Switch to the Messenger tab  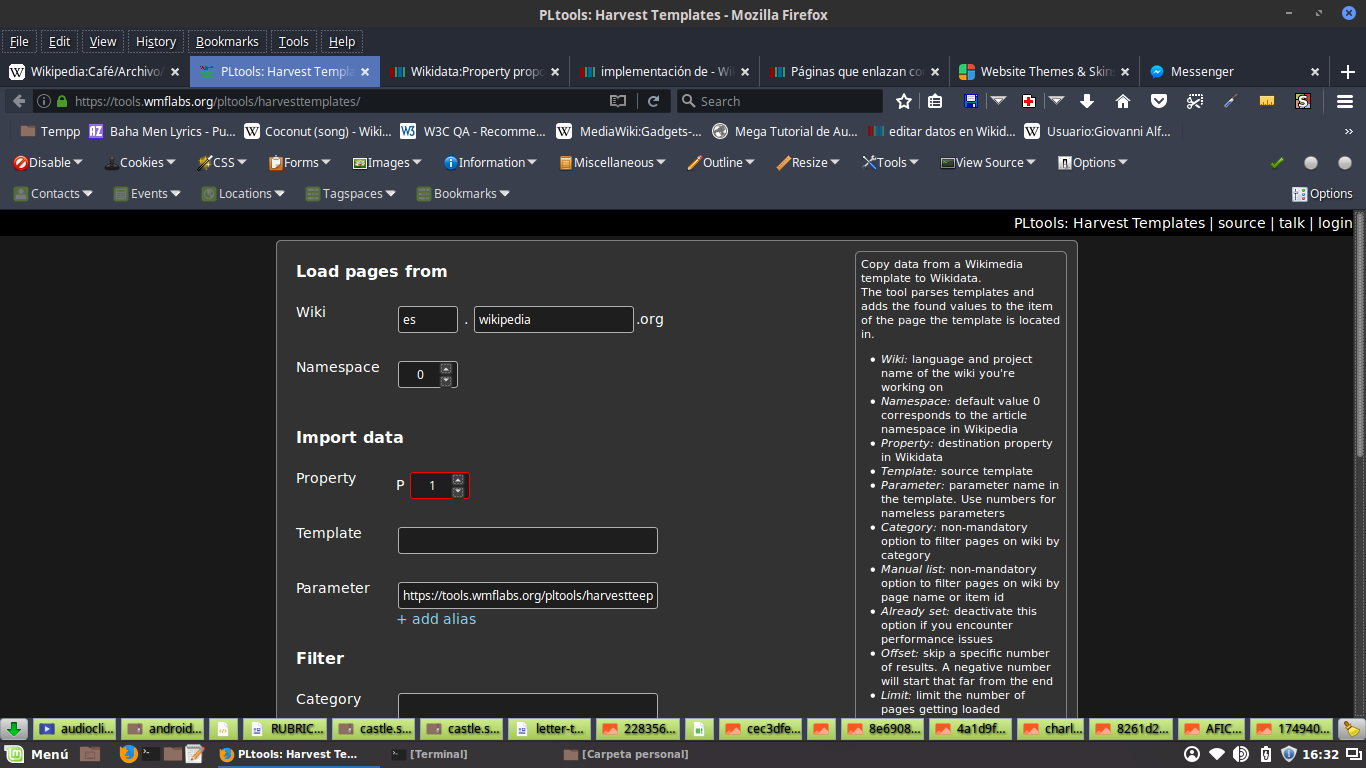point(1233,72)
